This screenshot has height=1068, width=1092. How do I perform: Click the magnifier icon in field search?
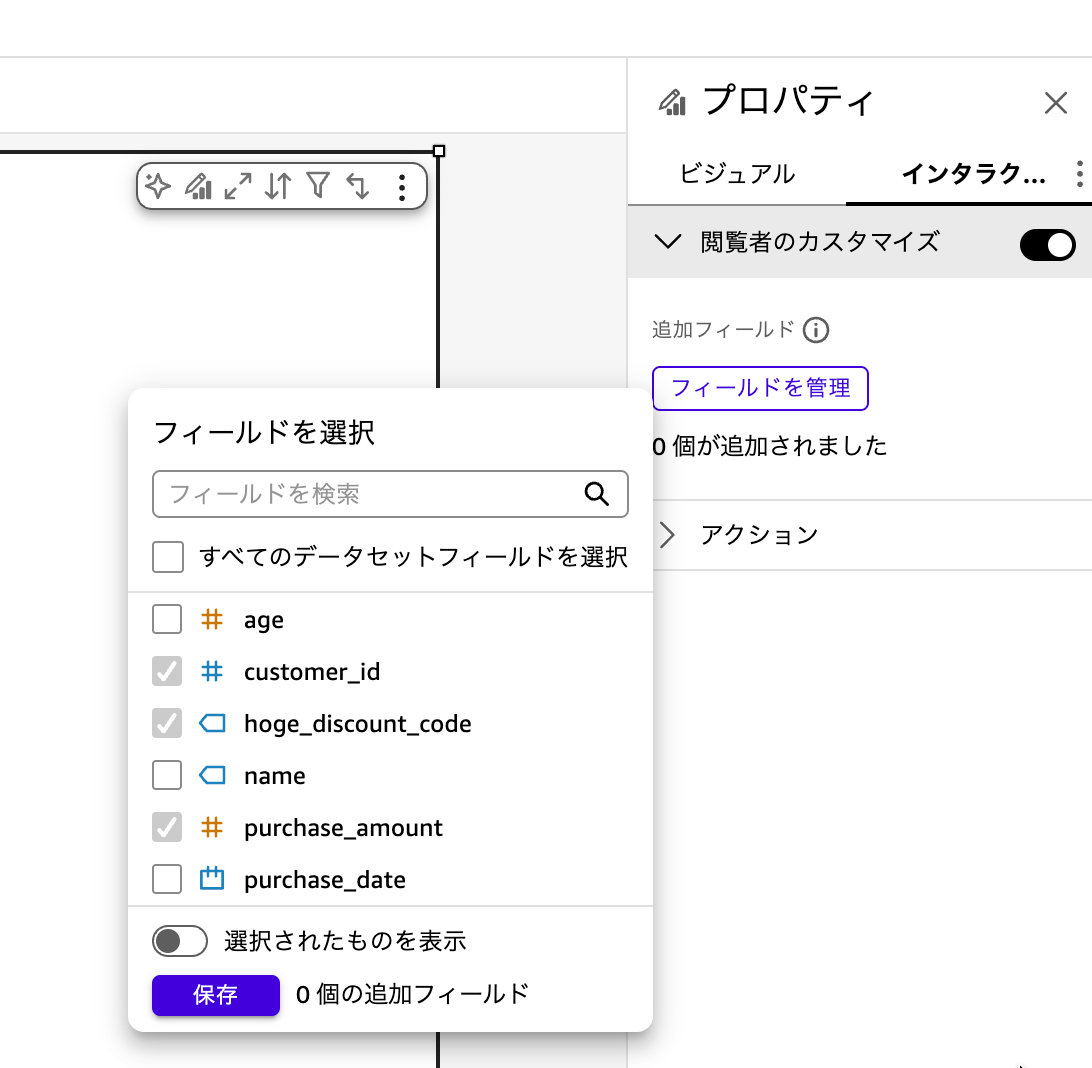click(597, 494)
